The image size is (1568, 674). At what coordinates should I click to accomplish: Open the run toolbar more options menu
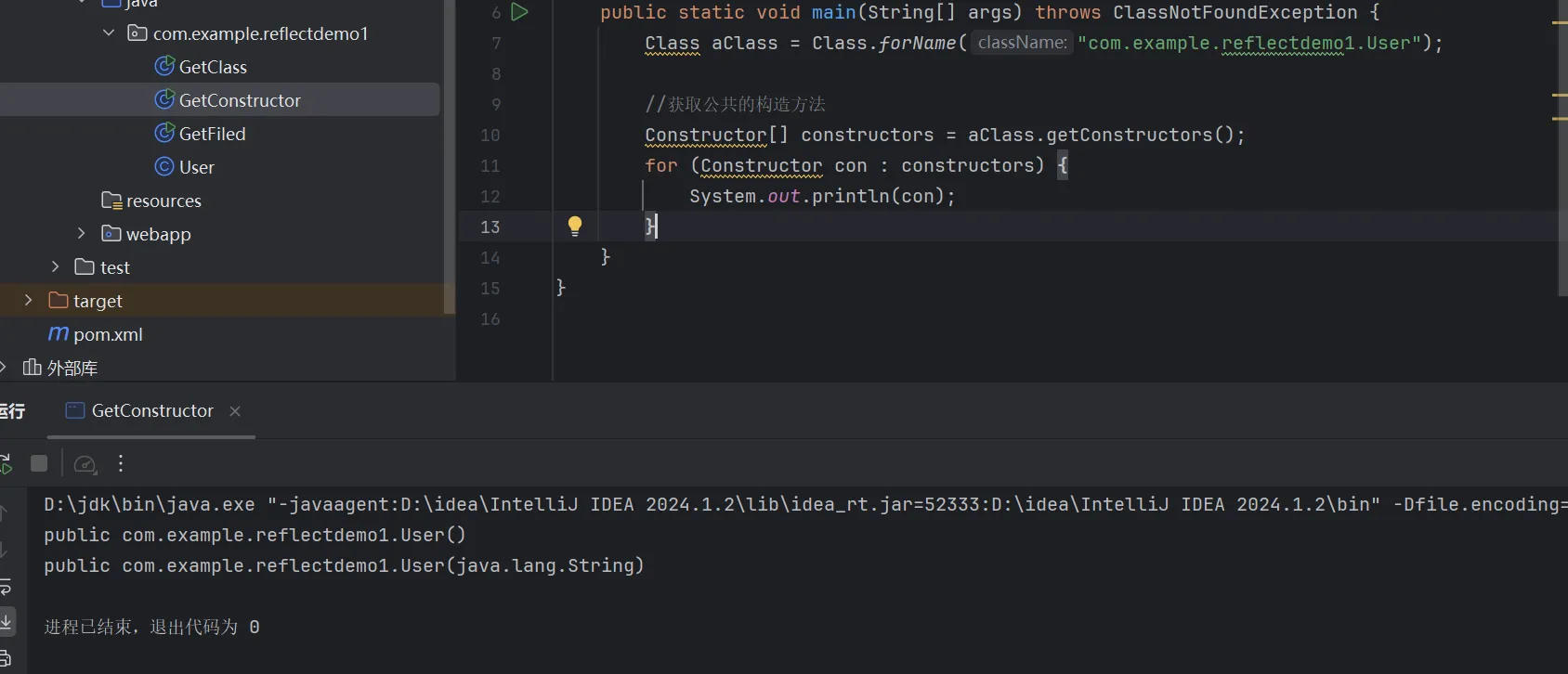(121, 464)
